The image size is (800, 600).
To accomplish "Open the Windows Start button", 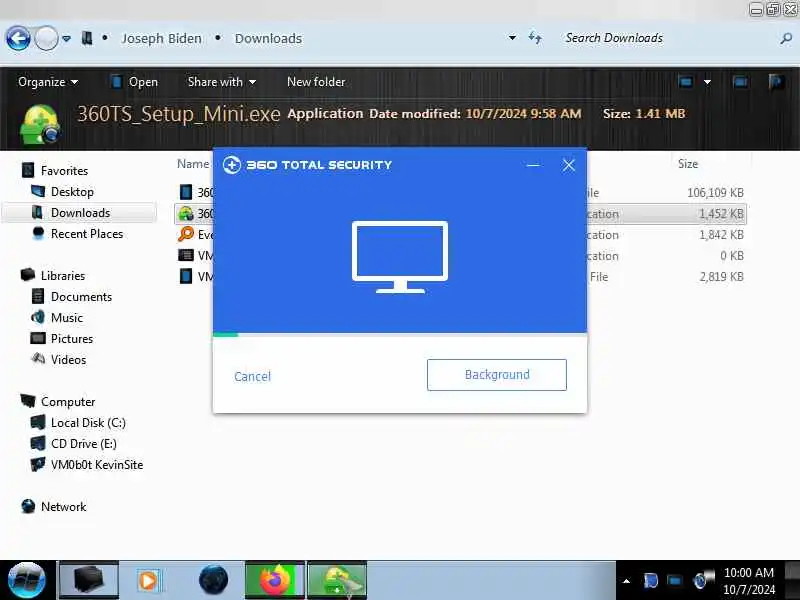I will point(27,580).
